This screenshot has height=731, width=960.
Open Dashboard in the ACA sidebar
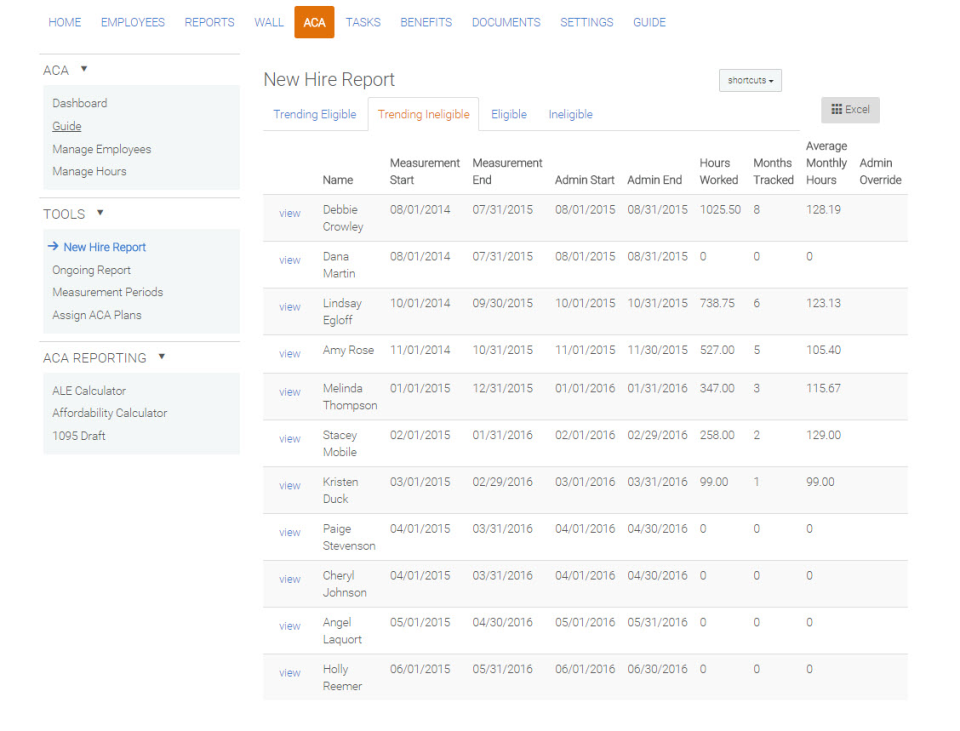point(80,103)
